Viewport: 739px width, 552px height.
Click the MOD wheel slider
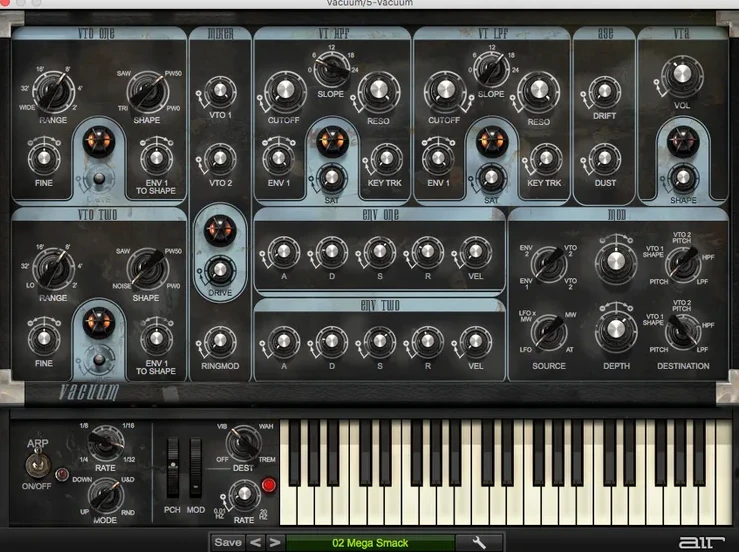tap(195, 467)
